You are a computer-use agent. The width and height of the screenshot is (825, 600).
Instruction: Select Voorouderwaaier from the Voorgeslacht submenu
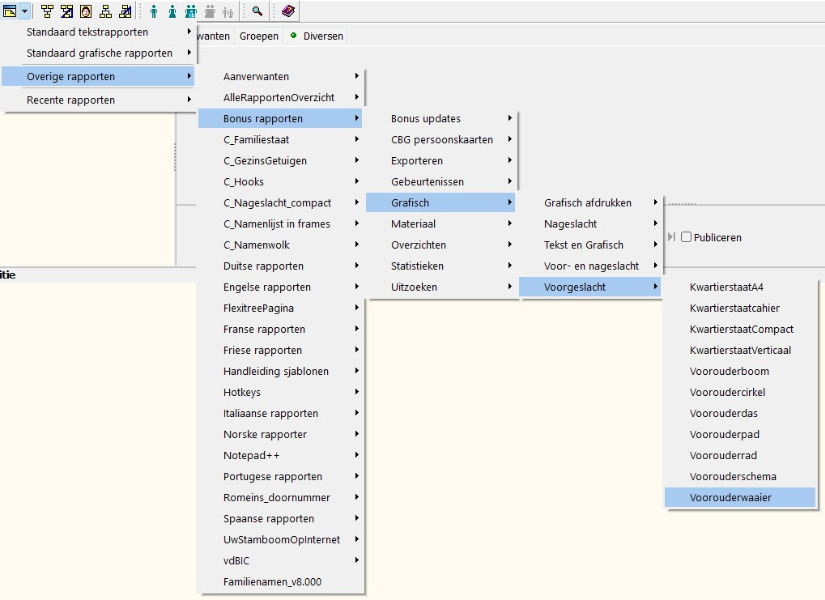[x=730, y=497]
